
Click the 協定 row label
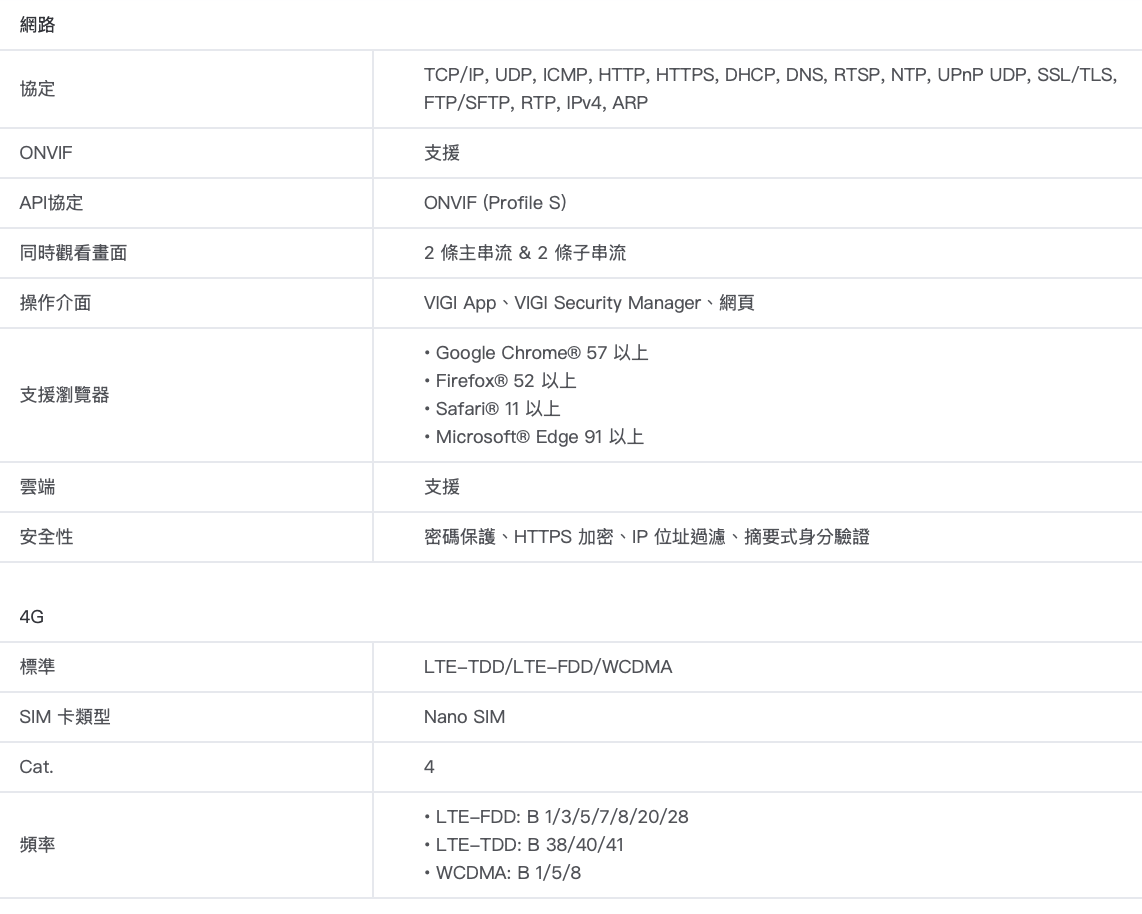[38, 89]
